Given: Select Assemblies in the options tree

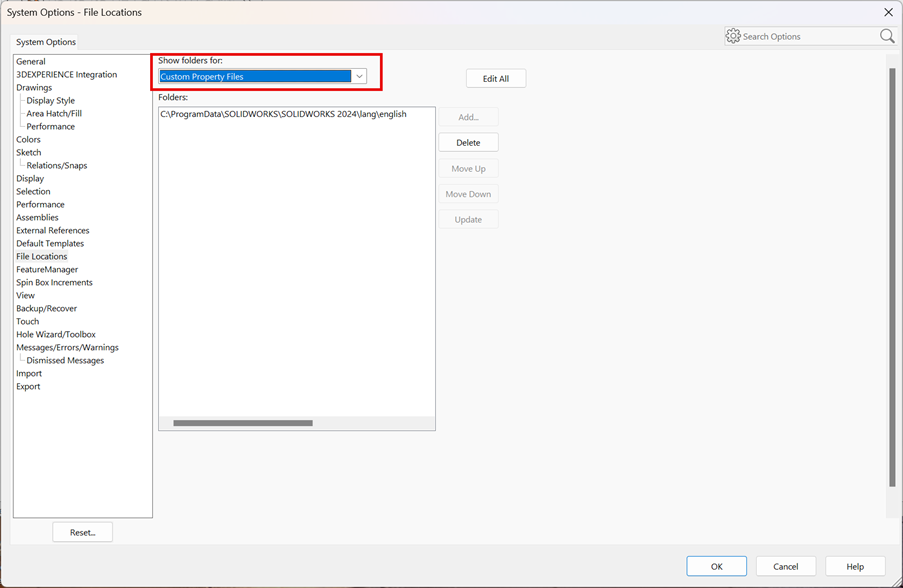Looking at the screenshot, I should (x=37, y=218).
